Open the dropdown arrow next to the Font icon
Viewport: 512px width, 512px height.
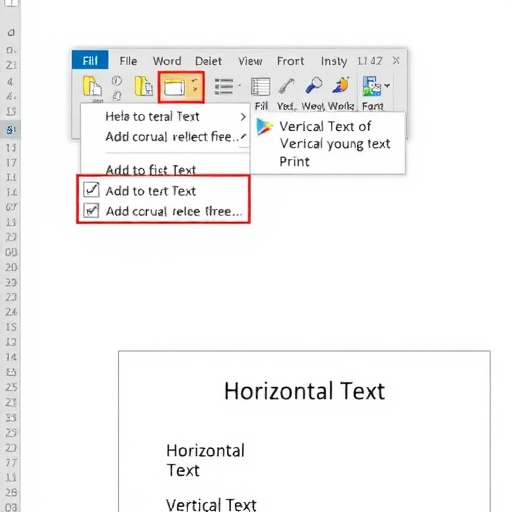click(387, 86)
